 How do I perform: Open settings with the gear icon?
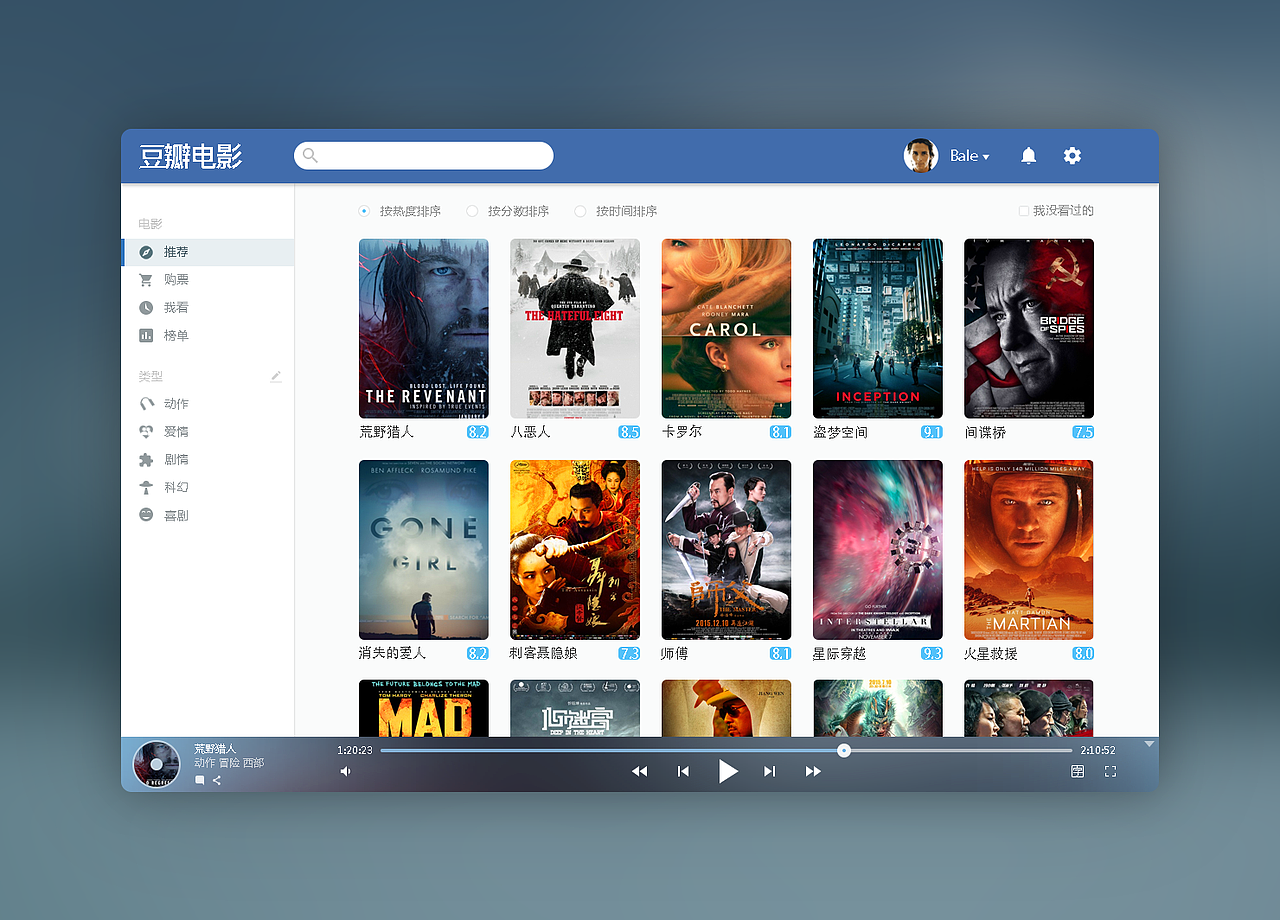pos(1072,155)
